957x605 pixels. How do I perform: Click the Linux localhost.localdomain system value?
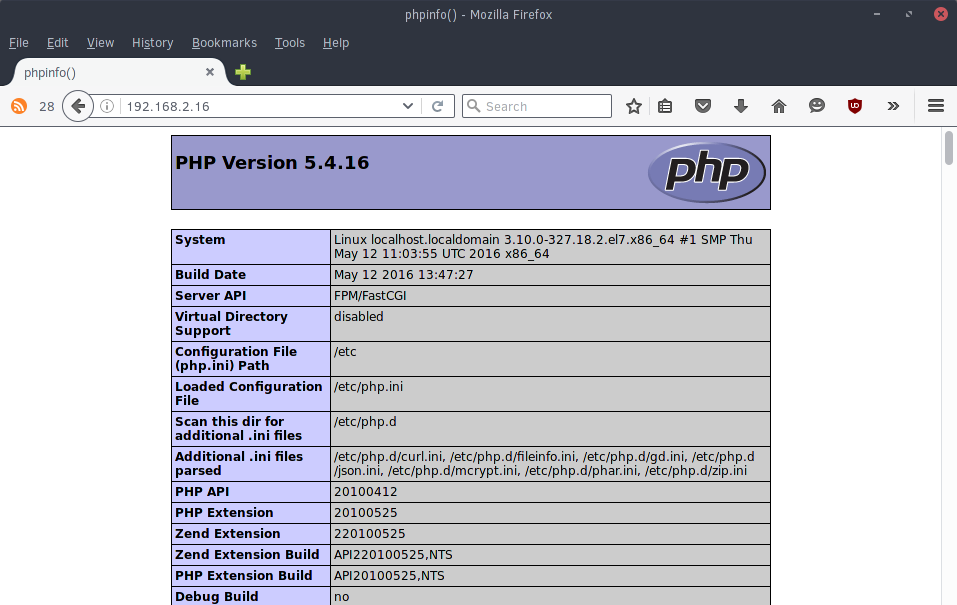pyautogui.click(x=543, y=247)
